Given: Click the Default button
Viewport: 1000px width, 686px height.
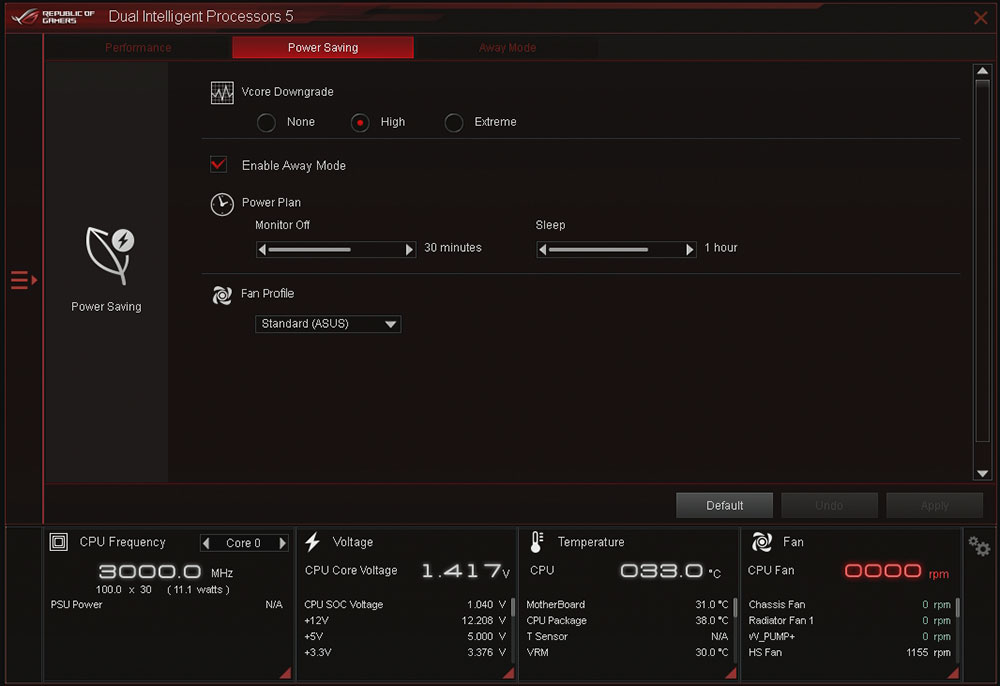Looking at the screenshot, I should [724, 506].
